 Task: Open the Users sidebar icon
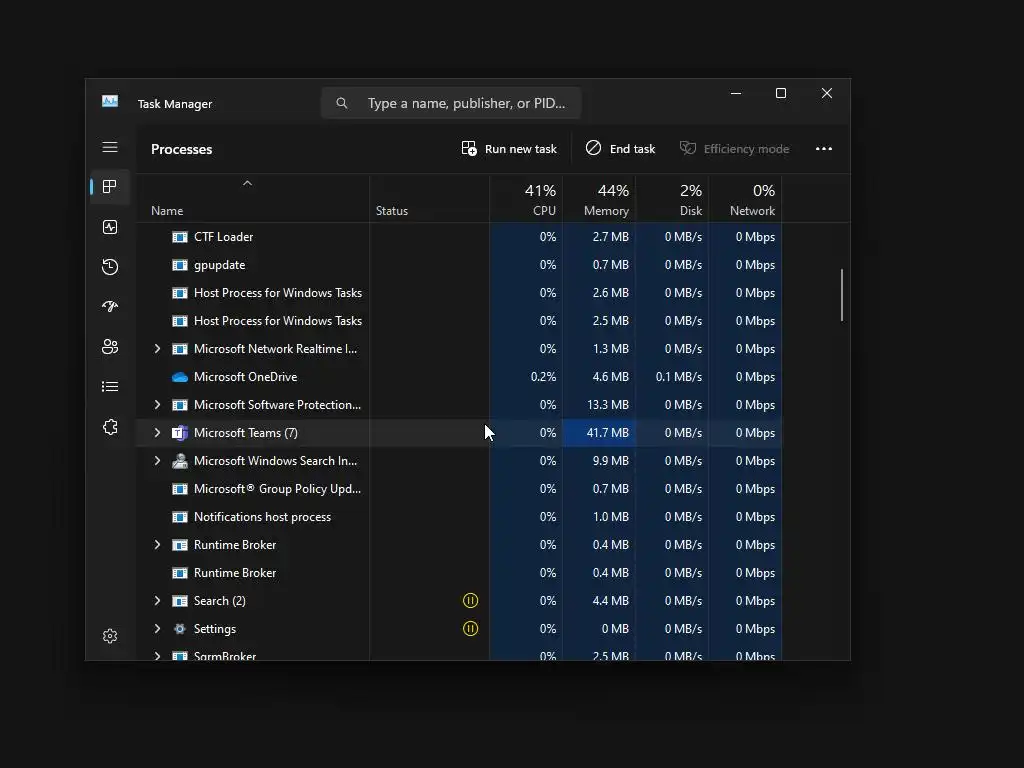click(110, 347)
